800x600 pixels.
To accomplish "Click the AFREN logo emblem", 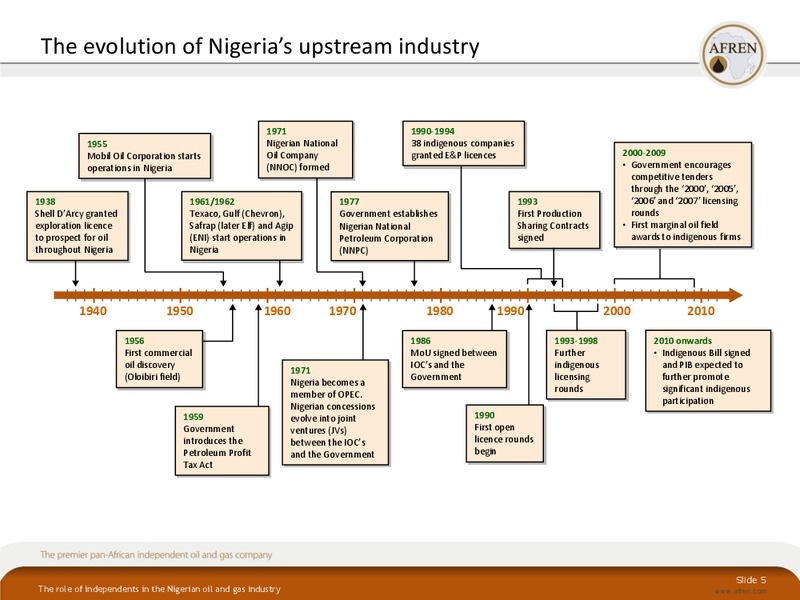I will (733, 54).
